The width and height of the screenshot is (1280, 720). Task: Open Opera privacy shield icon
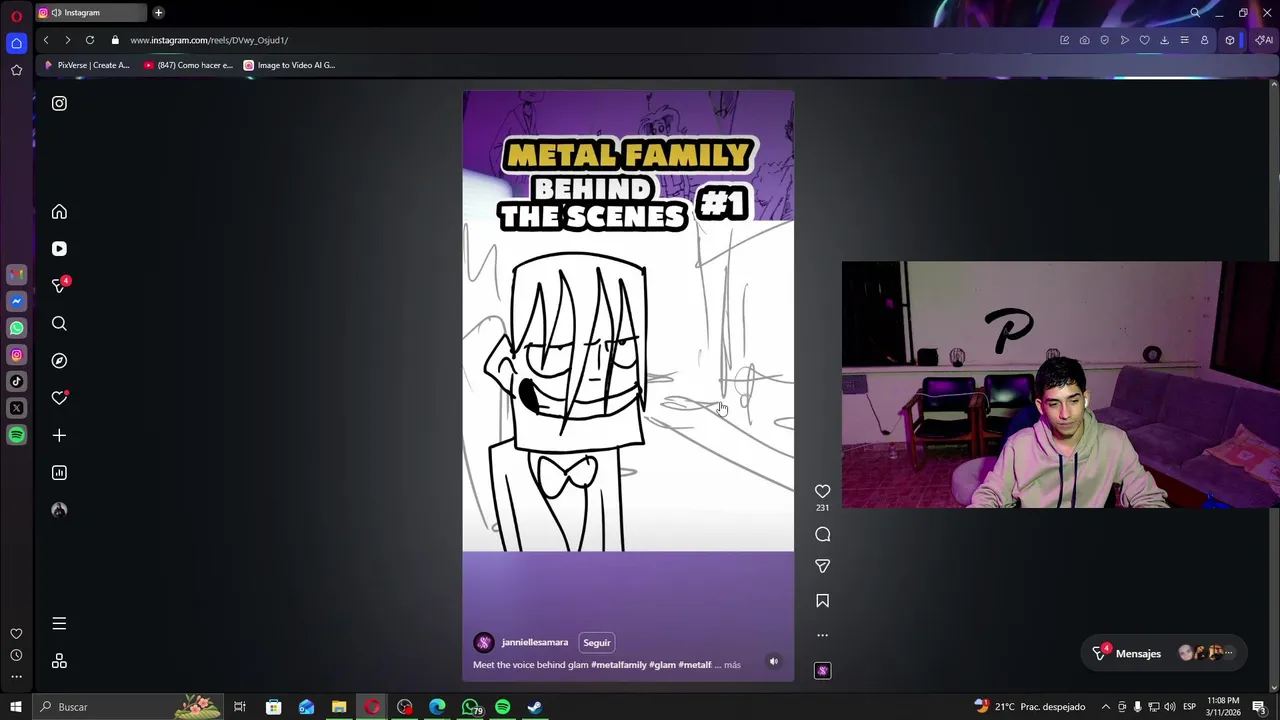(1104, 40)
